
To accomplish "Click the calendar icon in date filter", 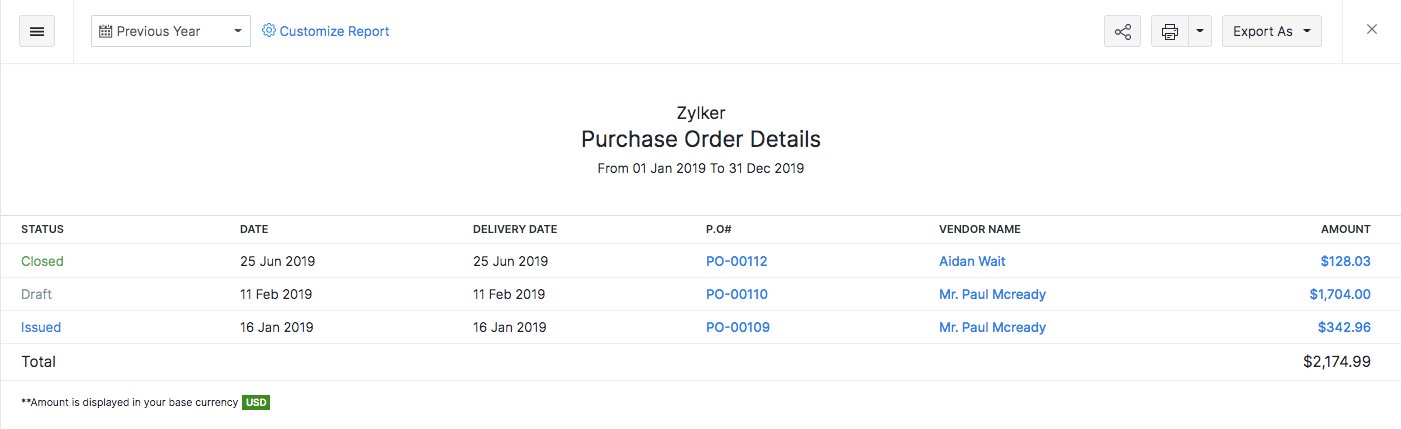I will (x=105, y=31).
